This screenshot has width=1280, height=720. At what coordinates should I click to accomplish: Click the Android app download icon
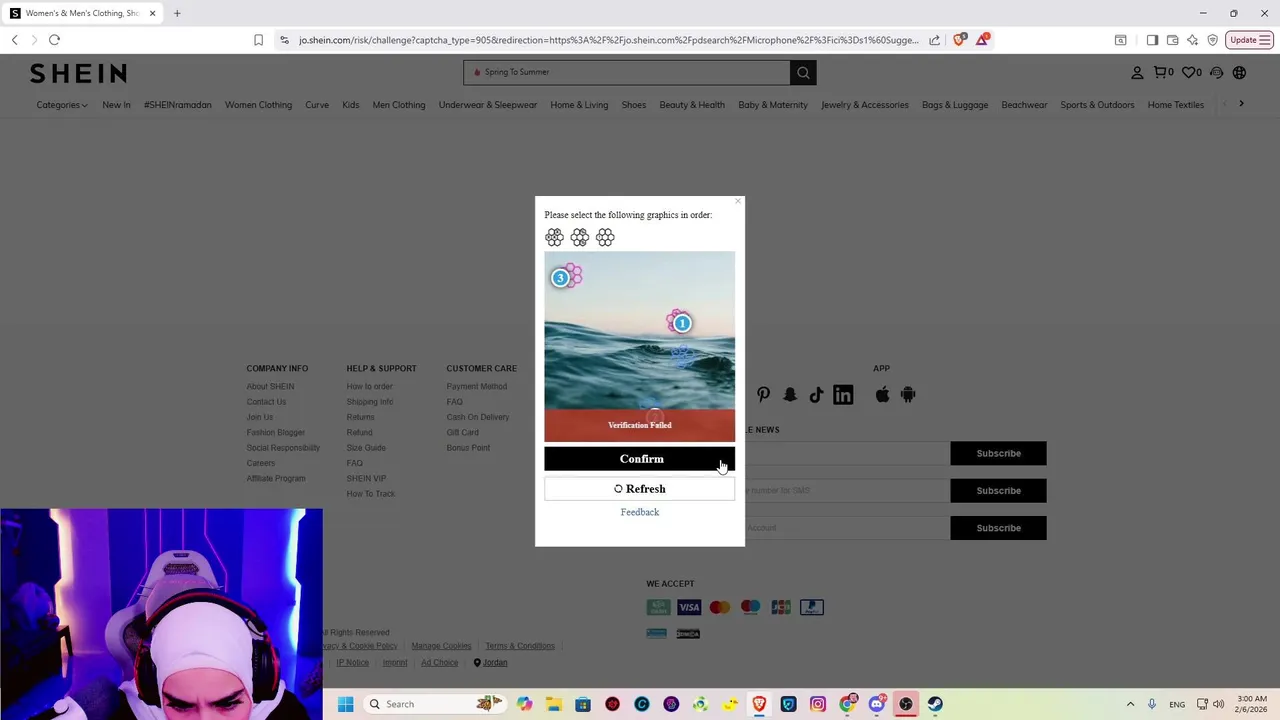tap(908, 395)
